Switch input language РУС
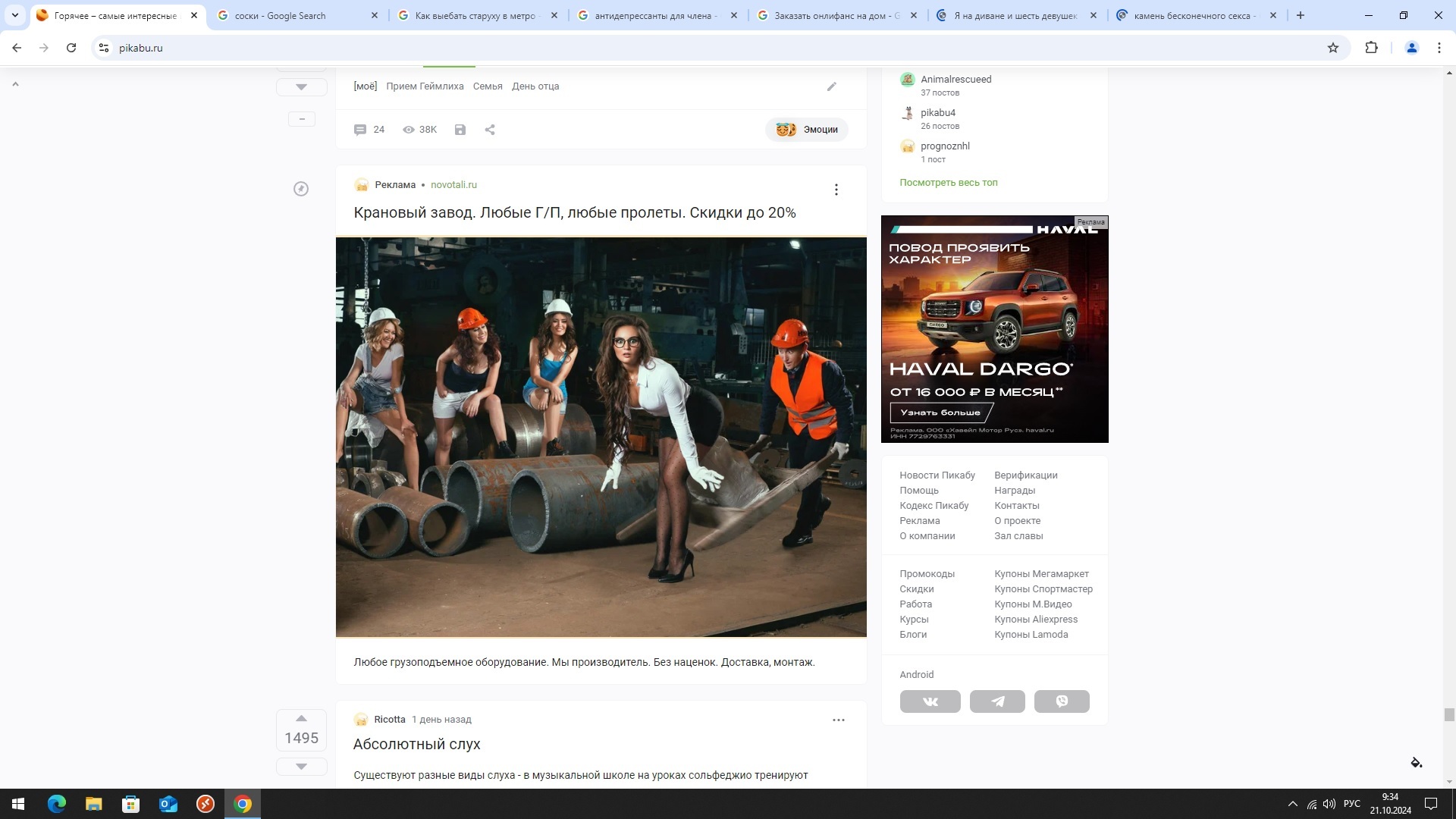This screenshot has height=819, width=1456. 1352,804
